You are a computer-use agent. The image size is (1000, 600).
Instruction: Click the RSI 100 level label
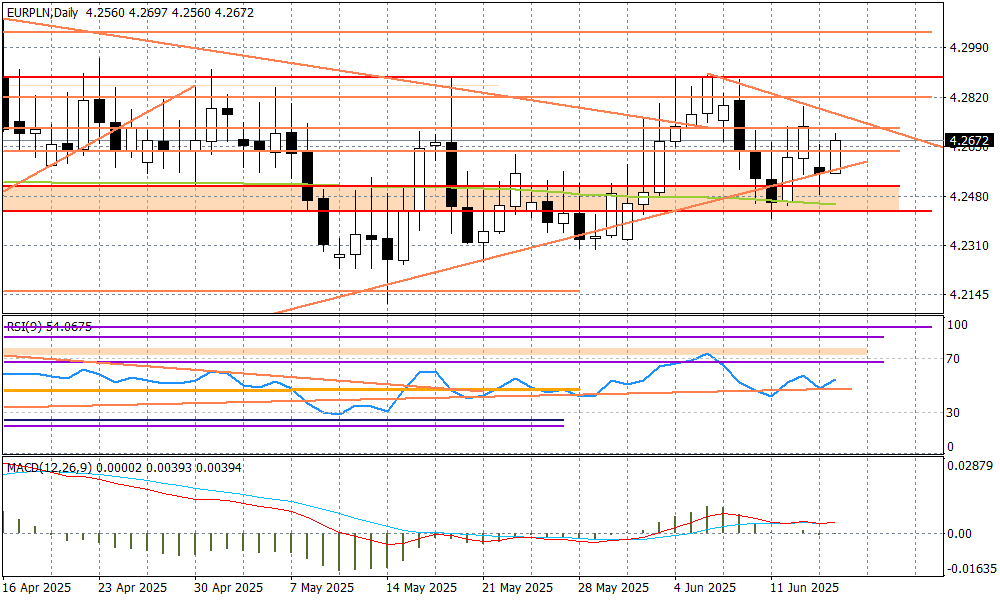tap(957, 325)
